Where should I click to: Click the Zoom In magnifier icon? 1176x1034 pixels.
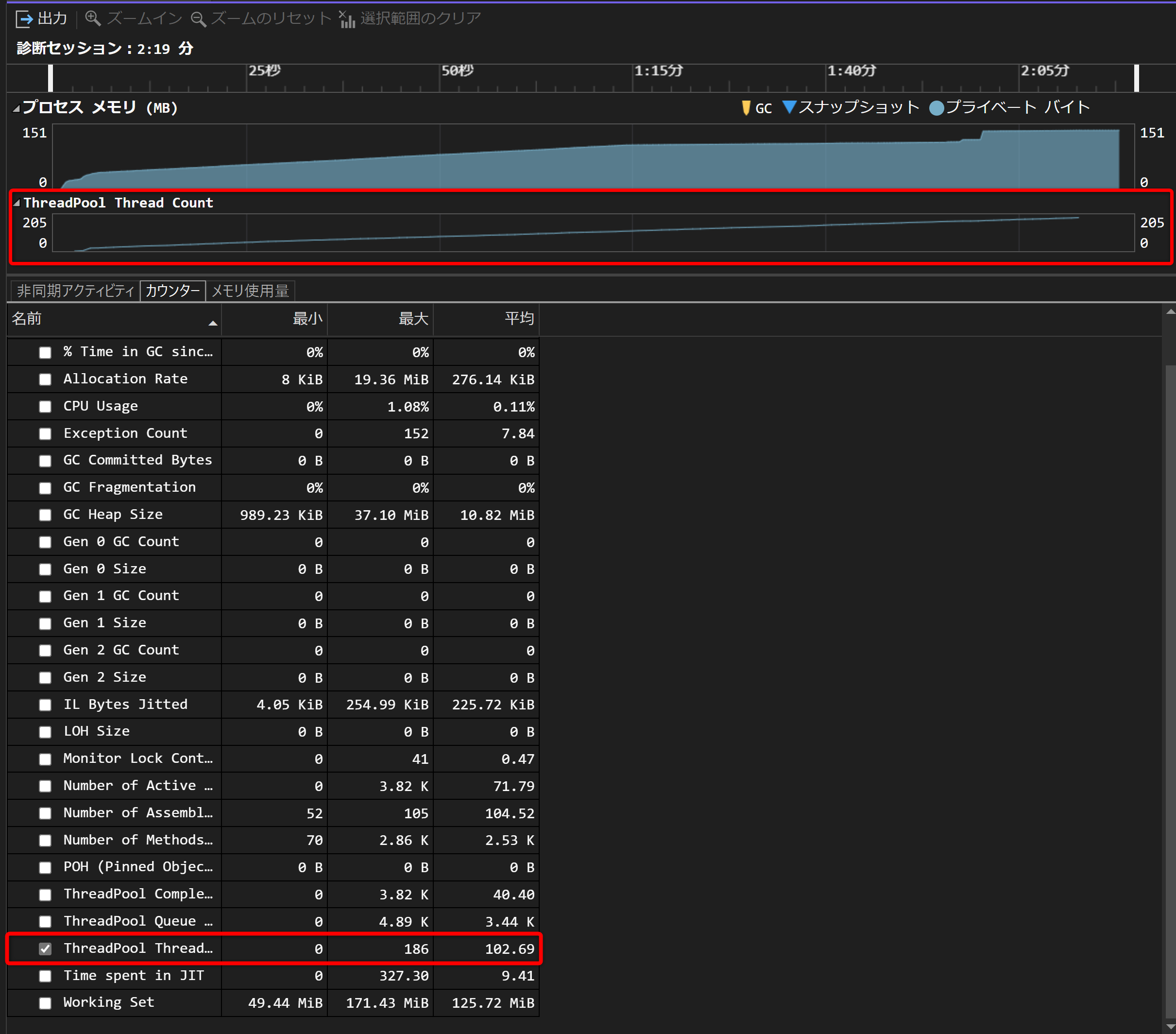[93, 18]
